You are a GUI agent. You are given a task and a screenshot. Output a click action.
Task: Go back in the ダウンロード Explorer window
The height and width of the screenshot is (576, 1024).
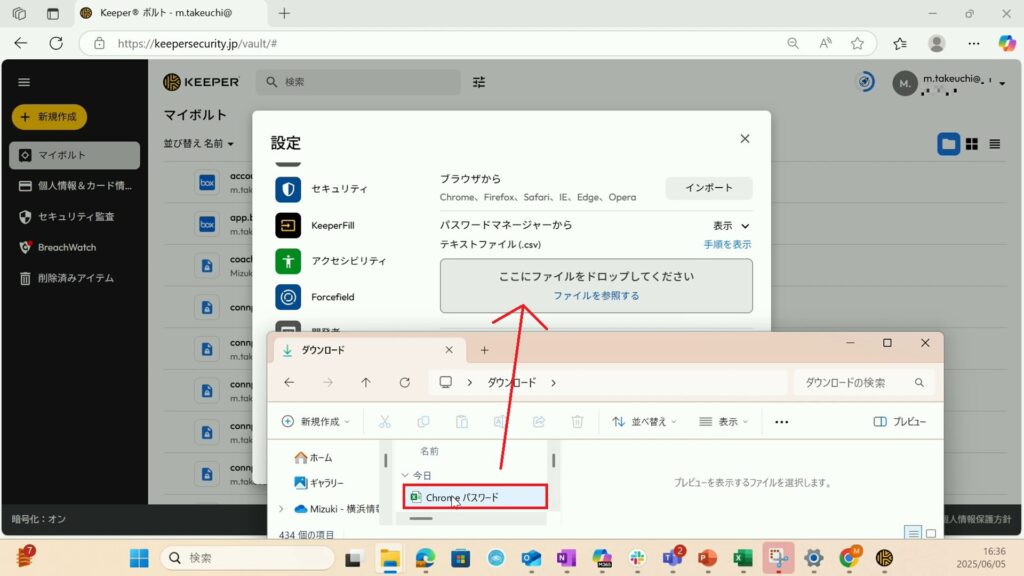pyautogui.click(x=289, y=383)
